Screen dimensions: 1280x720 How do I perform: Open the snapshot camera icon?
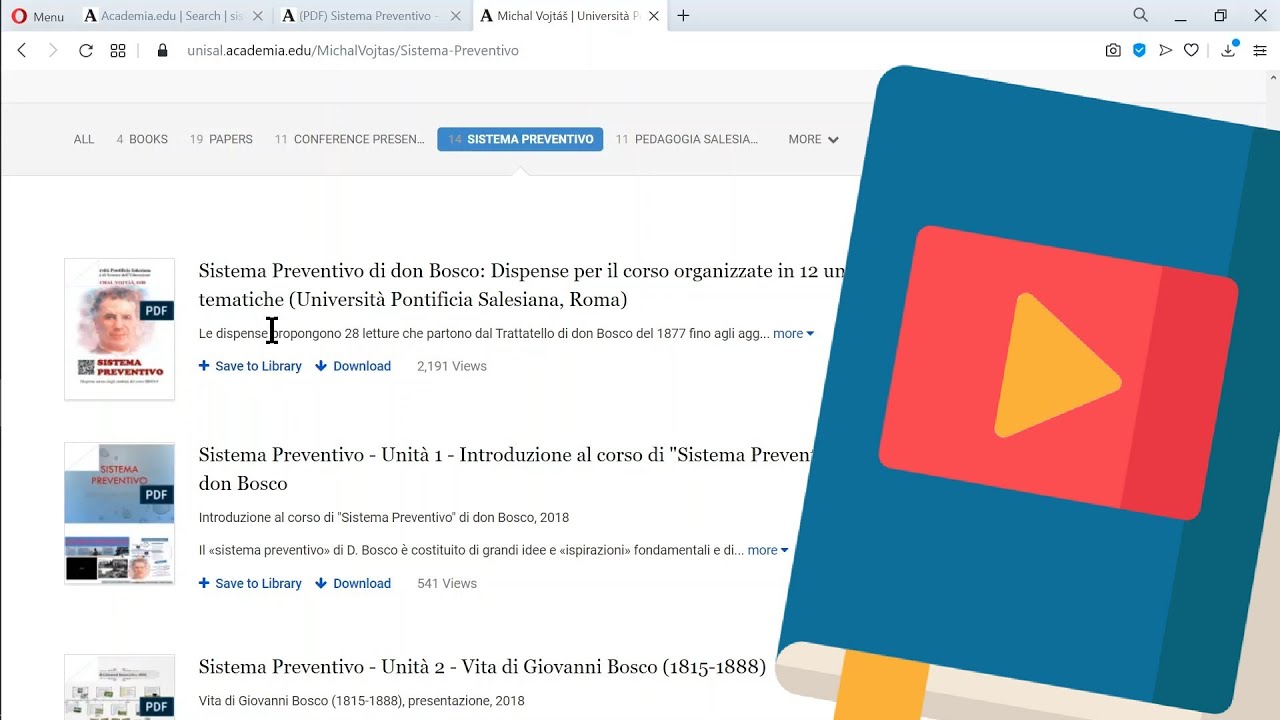[x=1113, y=50]
